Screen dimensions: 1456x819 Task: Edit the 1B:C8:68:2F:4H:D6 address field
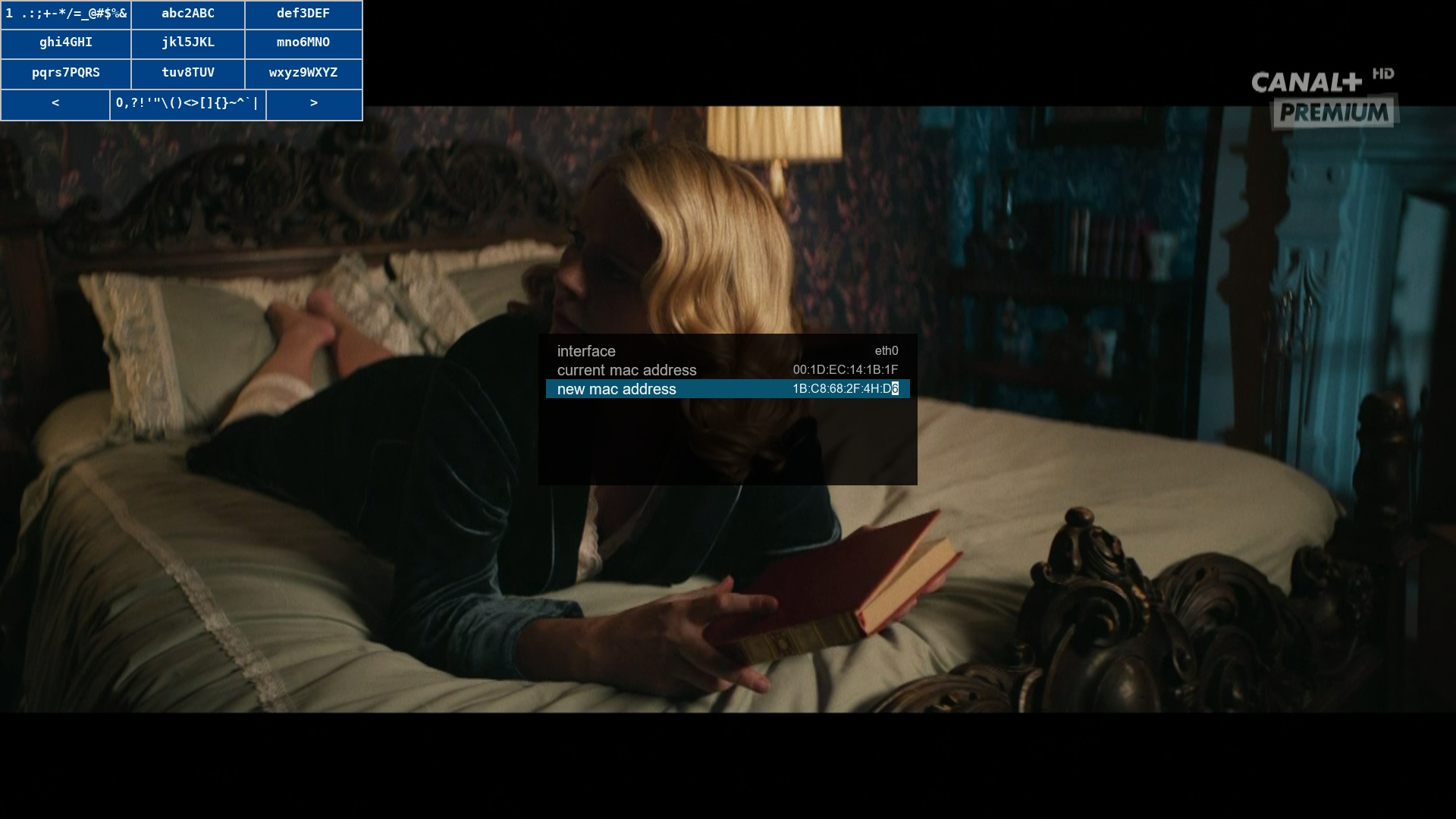(x=846, y=389)
